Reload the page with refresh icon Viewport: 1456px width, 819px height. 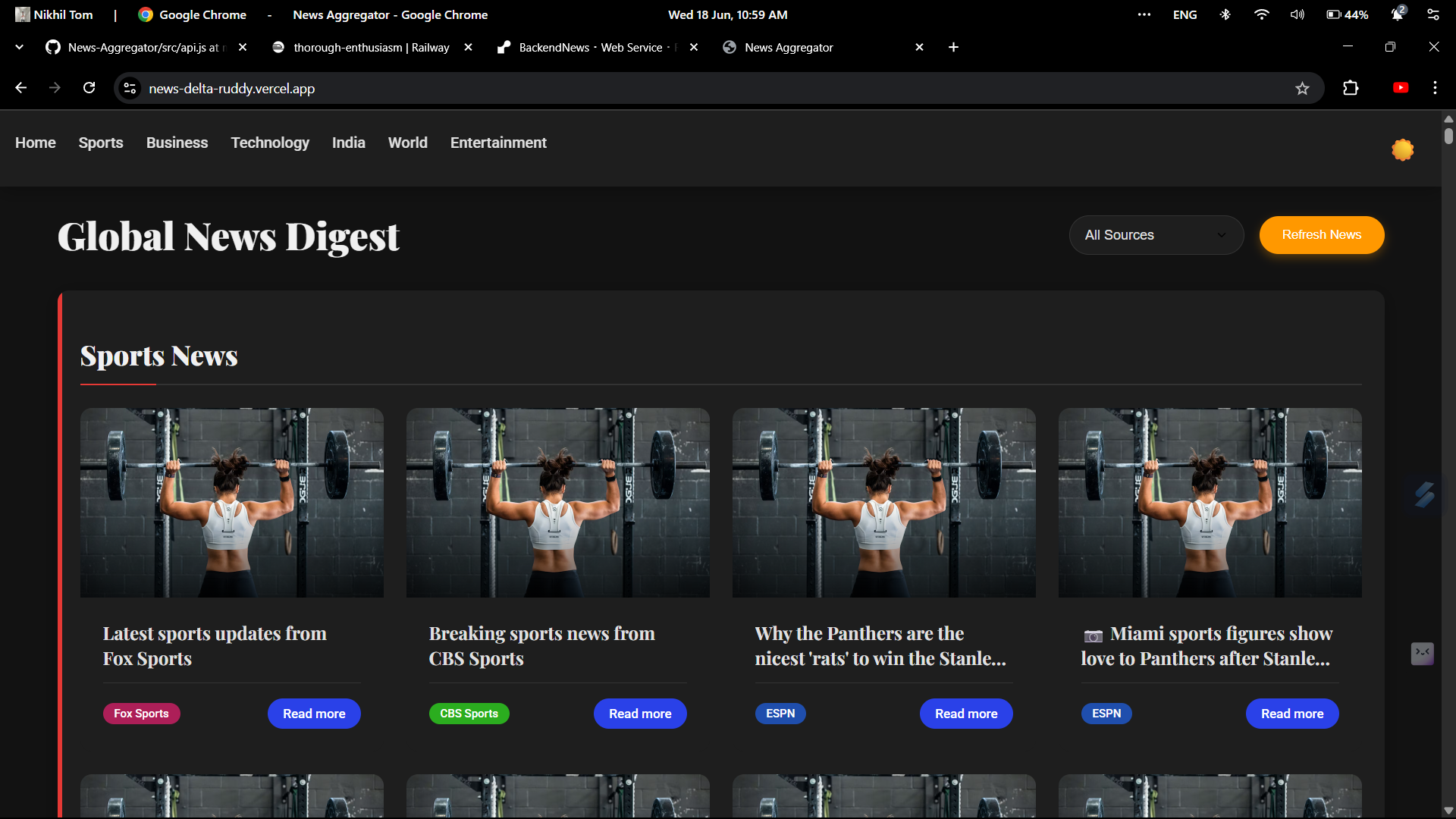point(89,88)
